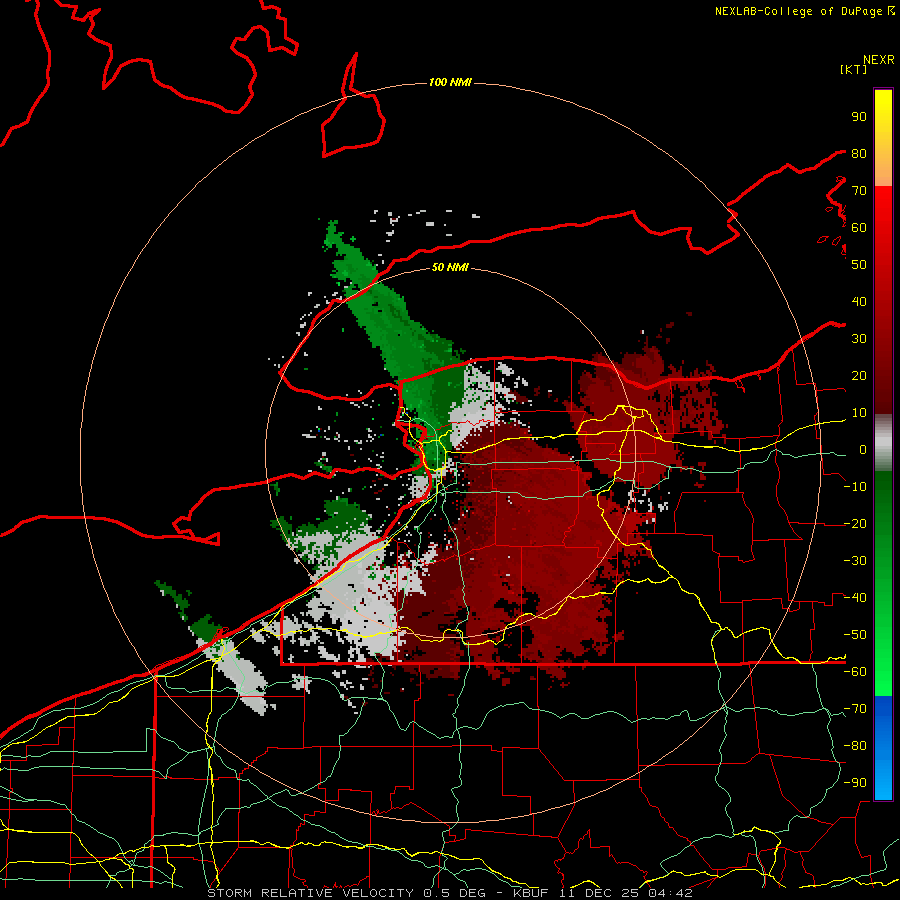Click the NEXR label above the color bar
Screen dimensions: 900x900
coord(879,60)
